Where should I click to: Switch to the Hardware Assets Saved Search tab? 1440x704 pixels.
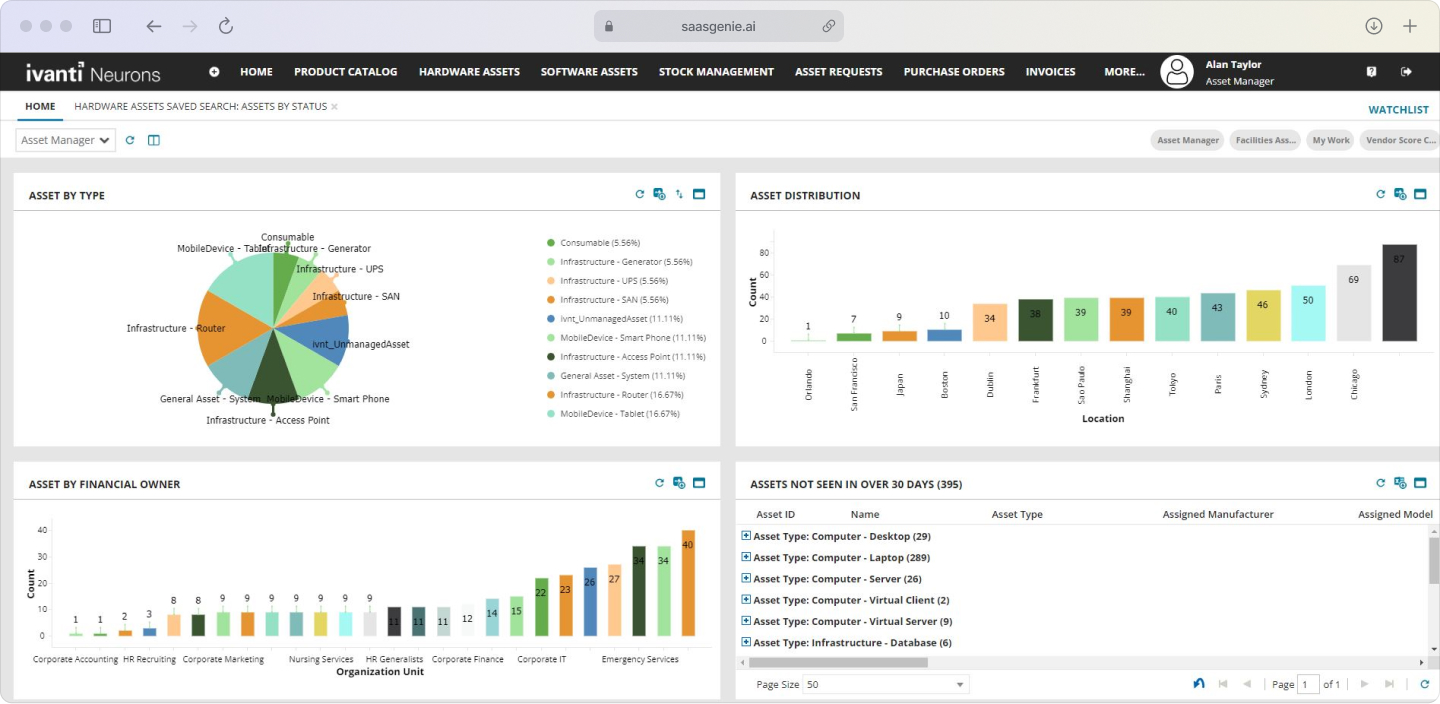[x=200, y=106]
